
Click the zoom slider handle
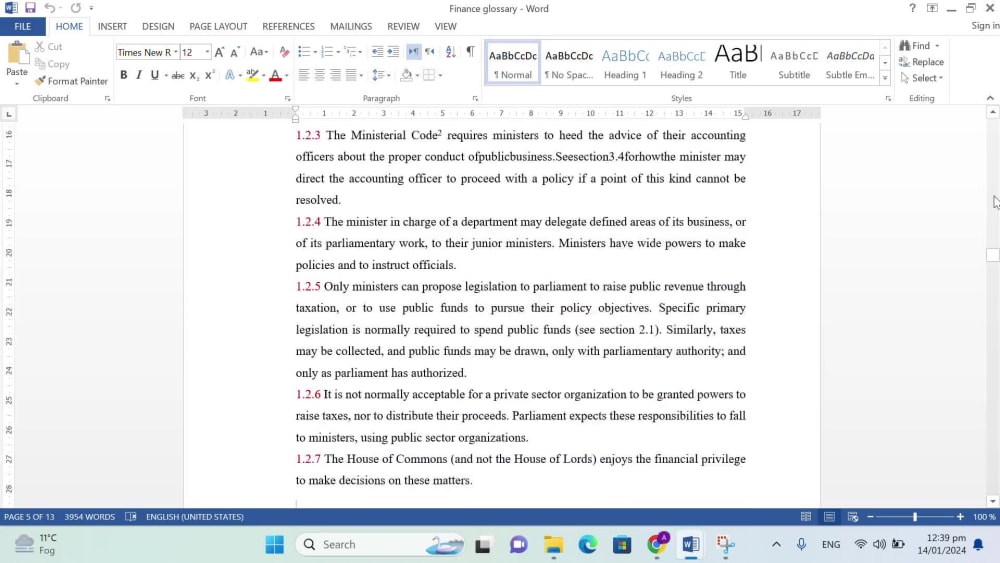click(915, 516)
